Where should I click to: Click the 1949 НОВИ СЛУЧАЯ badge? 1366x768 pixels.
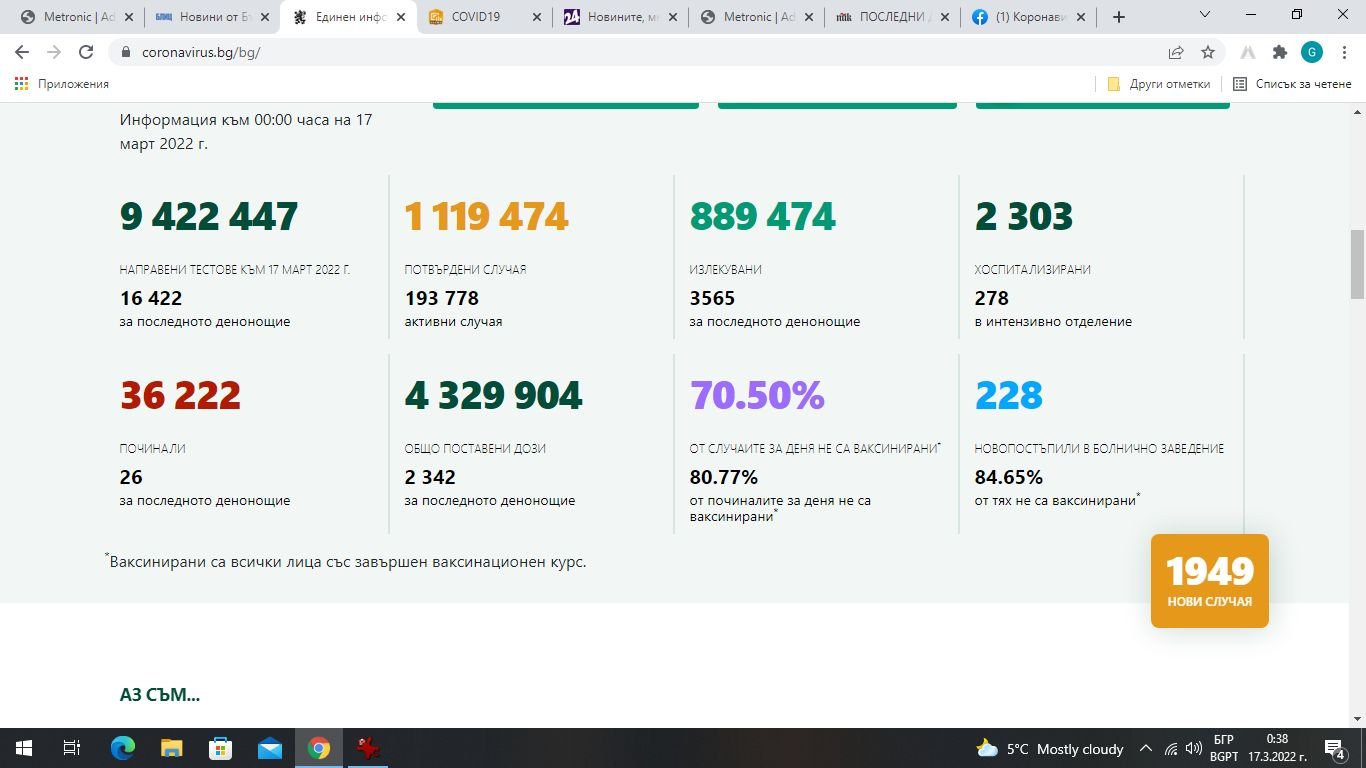[1209, 581]
